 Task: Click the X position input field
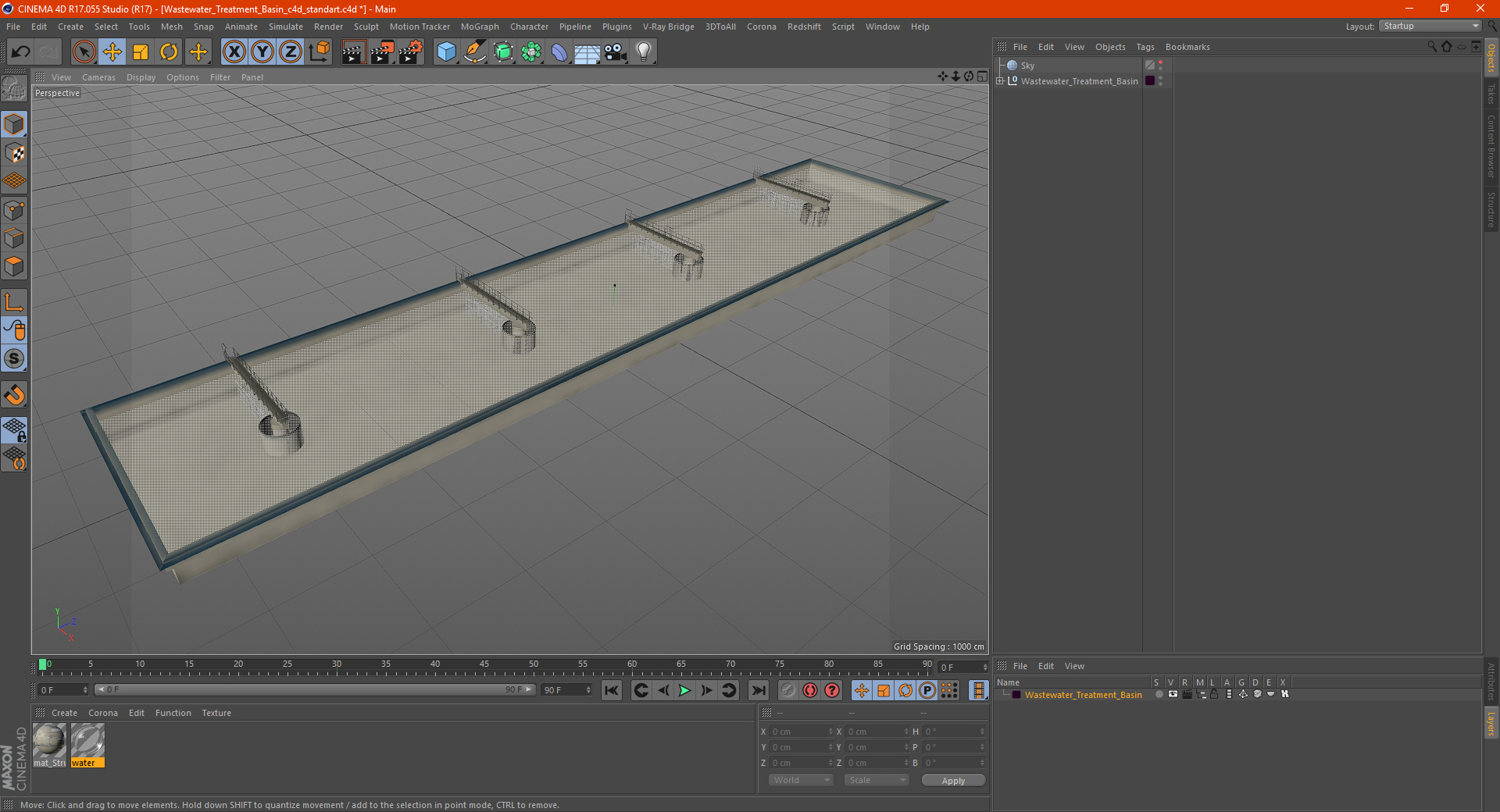point(802,732)
